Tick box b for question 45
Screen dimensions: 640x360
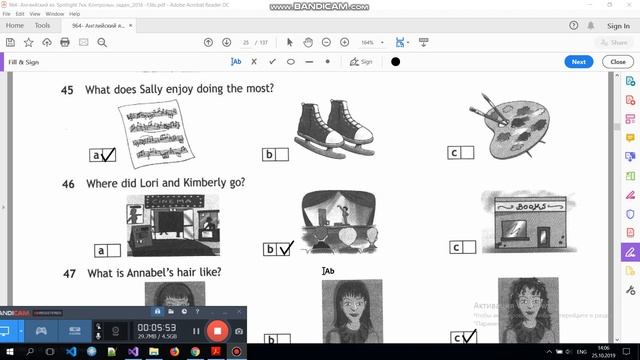pos(282,154)
